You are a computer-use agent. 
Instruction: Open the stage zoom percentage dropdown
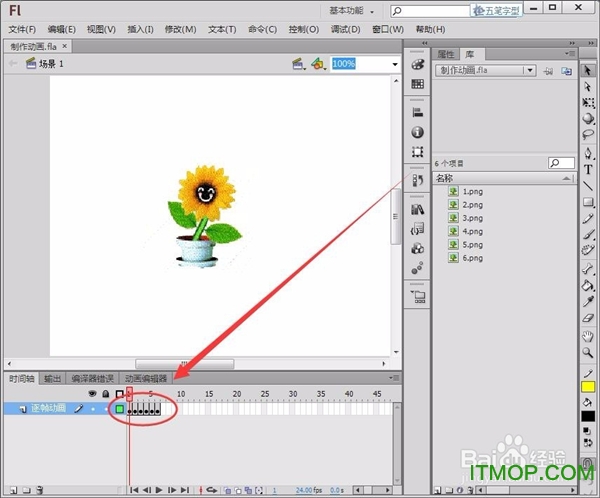coord(394,63)
